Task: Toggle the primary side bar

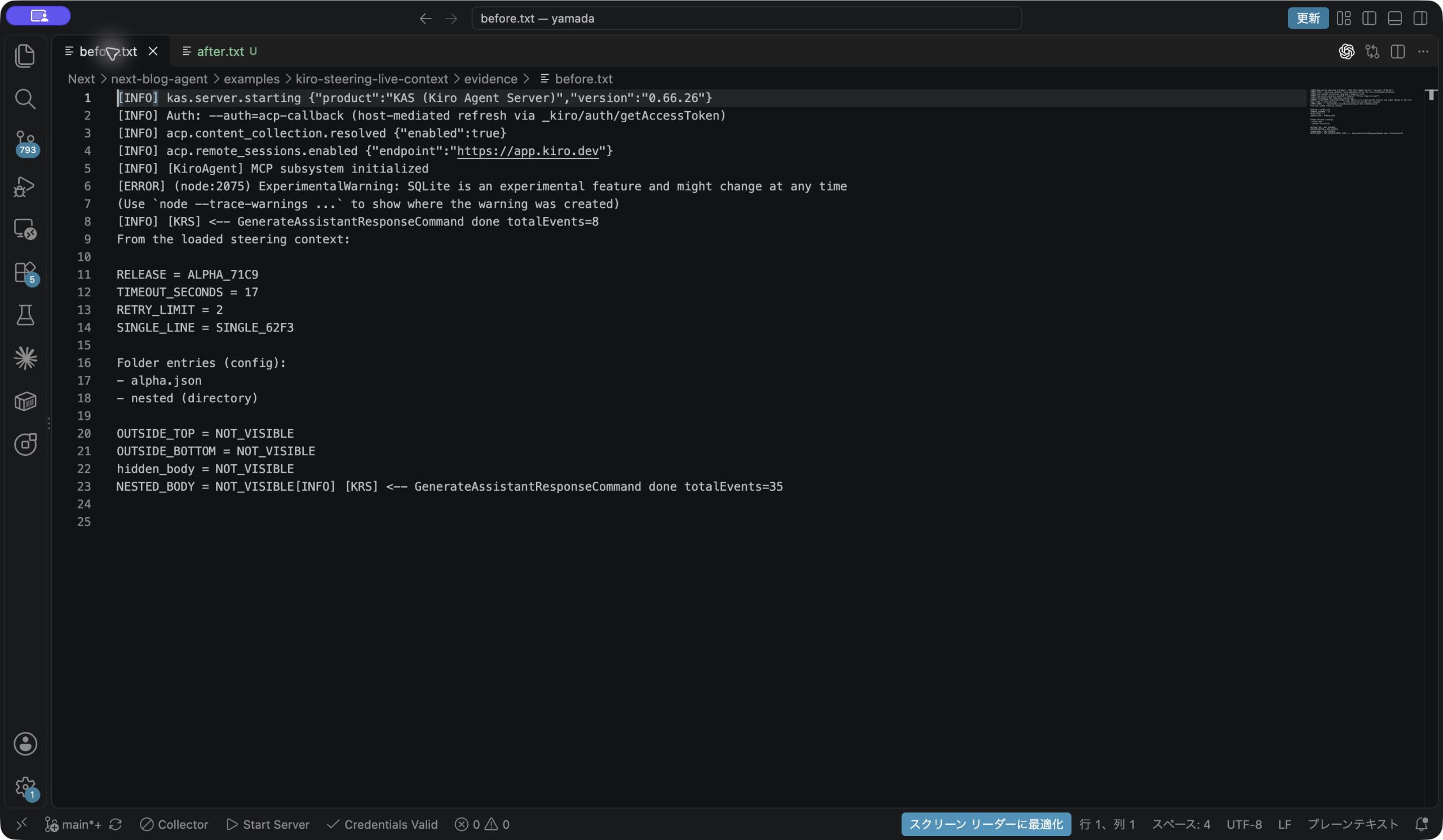Action: tap(1369, 19)
